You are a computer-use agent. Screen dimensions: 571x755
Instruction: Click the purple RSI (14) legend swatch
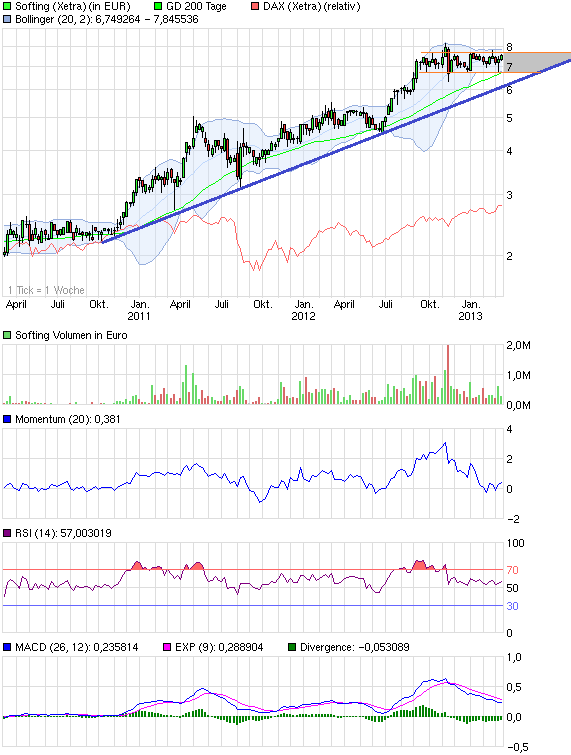7,533
